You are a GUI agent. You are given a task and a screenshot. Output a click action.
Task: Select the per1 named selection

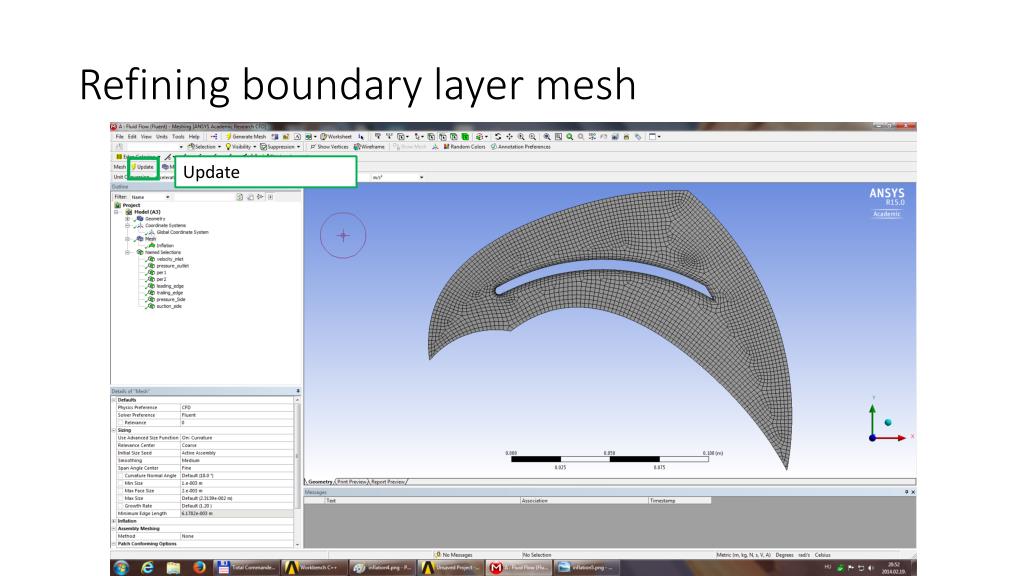(161, 272)
